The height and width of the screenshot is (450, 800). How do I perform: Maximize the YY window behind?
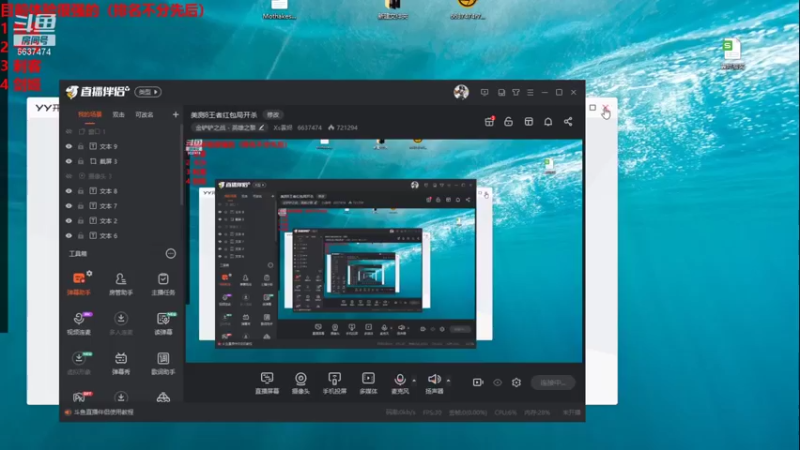[592, 108]
